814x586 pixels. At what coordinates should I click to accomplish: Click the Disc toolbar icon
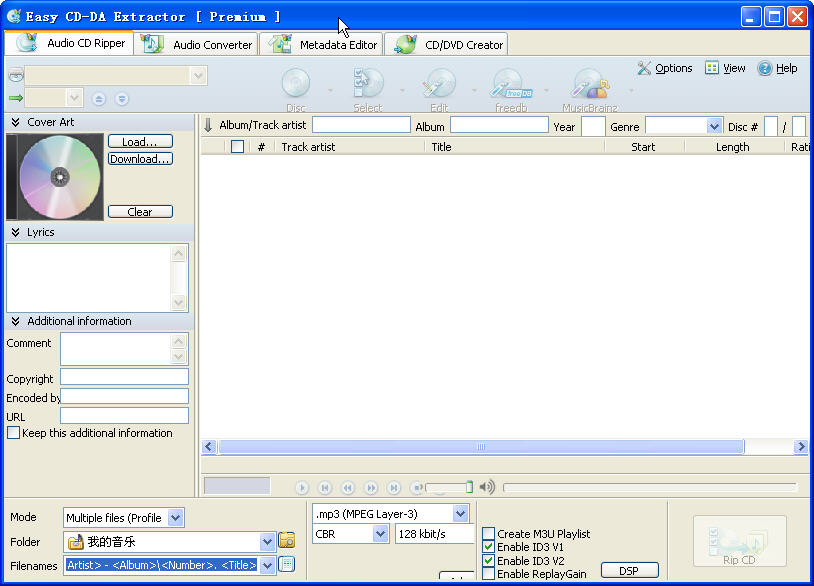[296, 84]
